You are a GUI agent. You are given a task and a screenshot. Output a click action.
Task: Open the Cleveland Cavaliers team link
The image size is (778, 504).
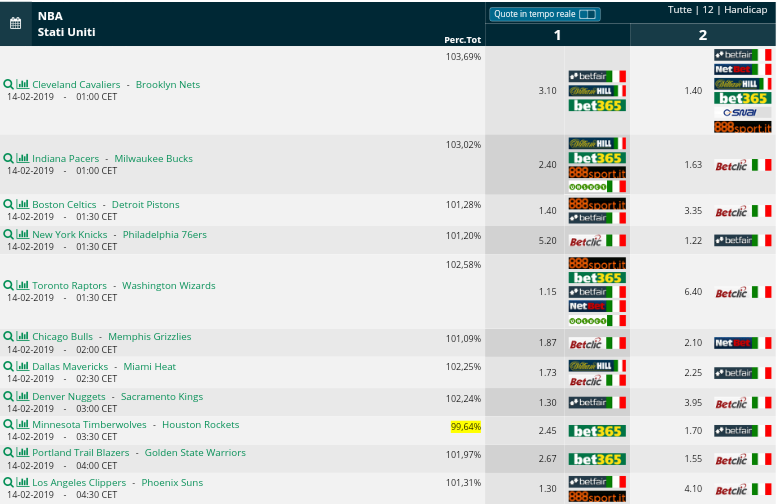[76, 84]
